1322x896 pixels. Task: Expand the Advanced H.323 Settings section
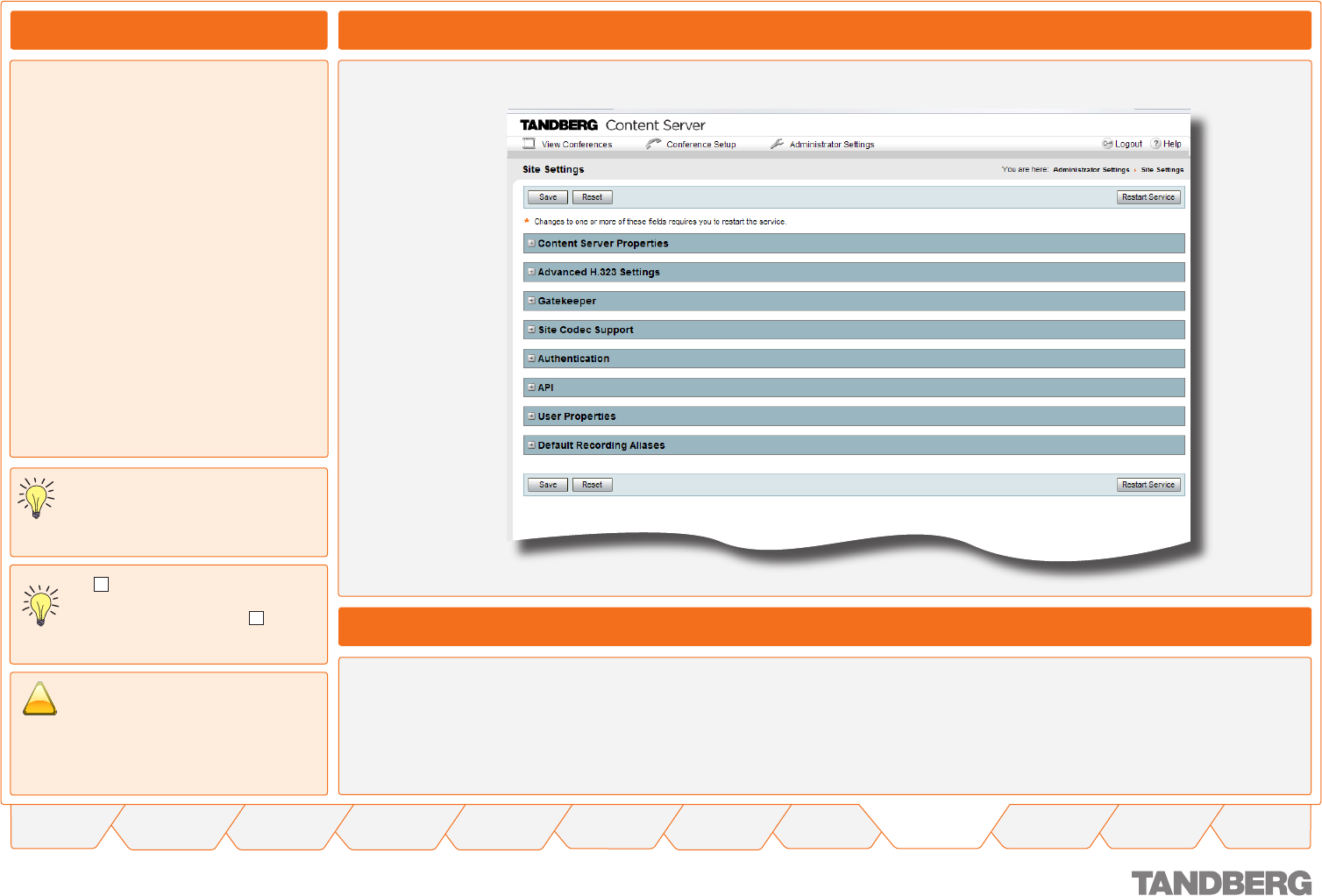click(531, 272)
